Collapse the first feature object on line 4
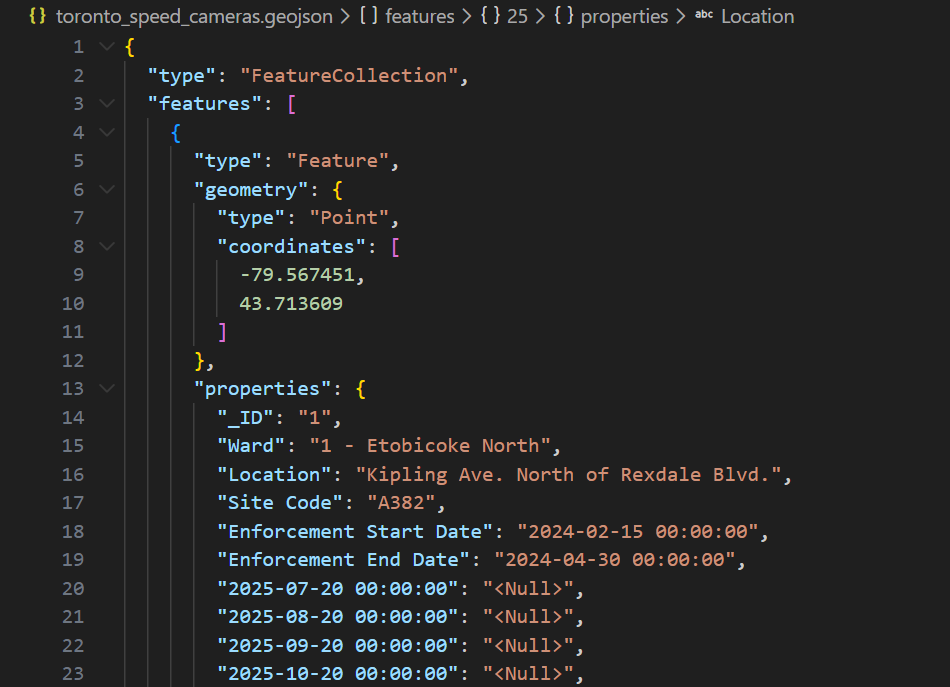This screenshot has height=687, width=950. click(x=107, y=132)
